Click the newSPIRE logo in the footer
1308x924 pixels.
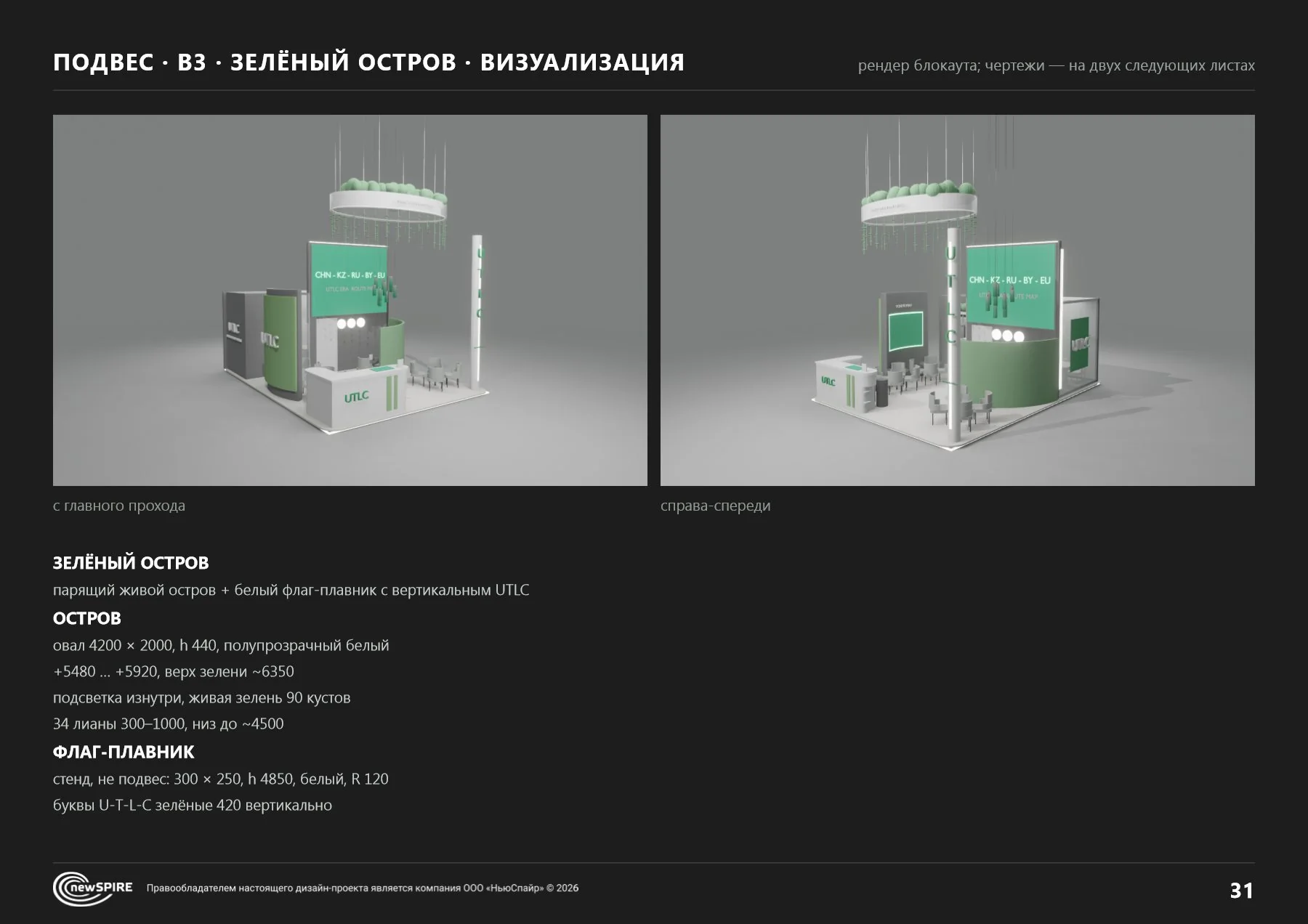point(92,888)
